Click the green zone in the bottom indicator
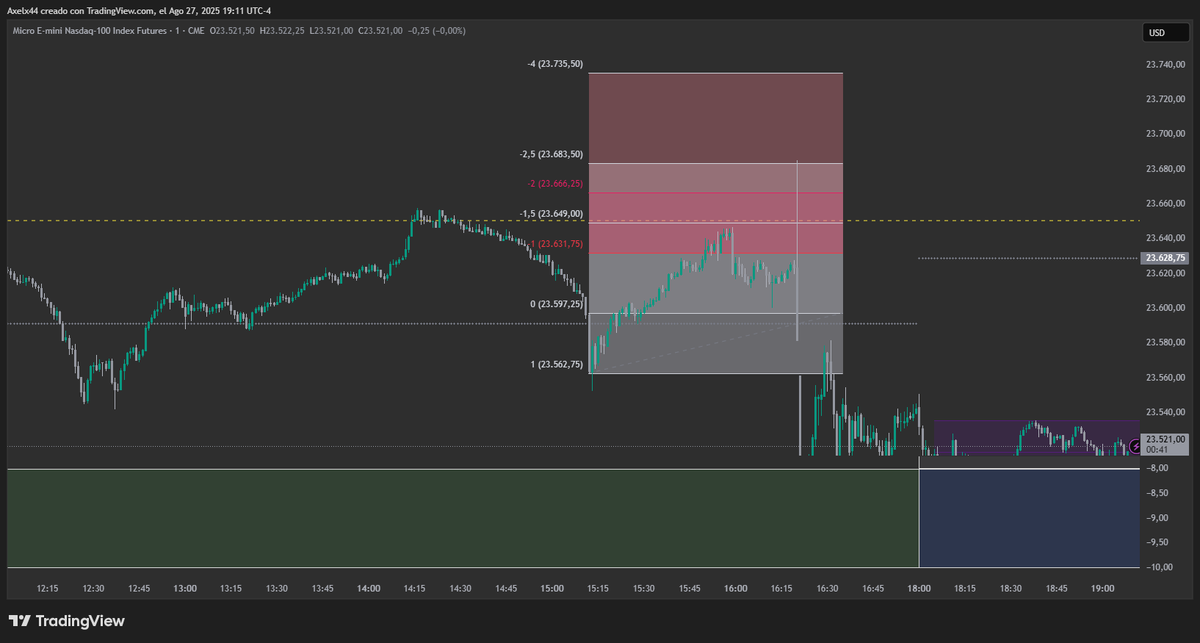 tap(450, 517)
